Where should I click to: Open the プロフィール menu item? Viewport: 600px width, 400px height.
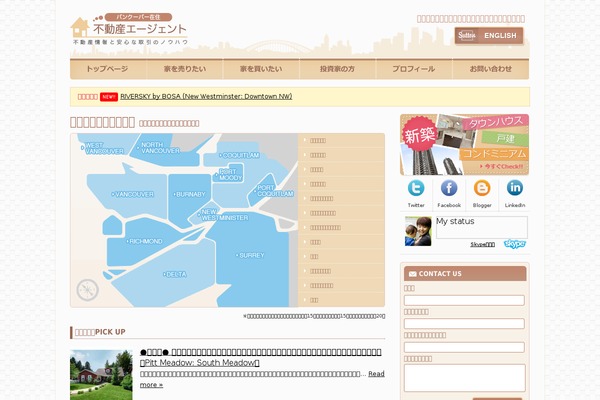(414, 69)
